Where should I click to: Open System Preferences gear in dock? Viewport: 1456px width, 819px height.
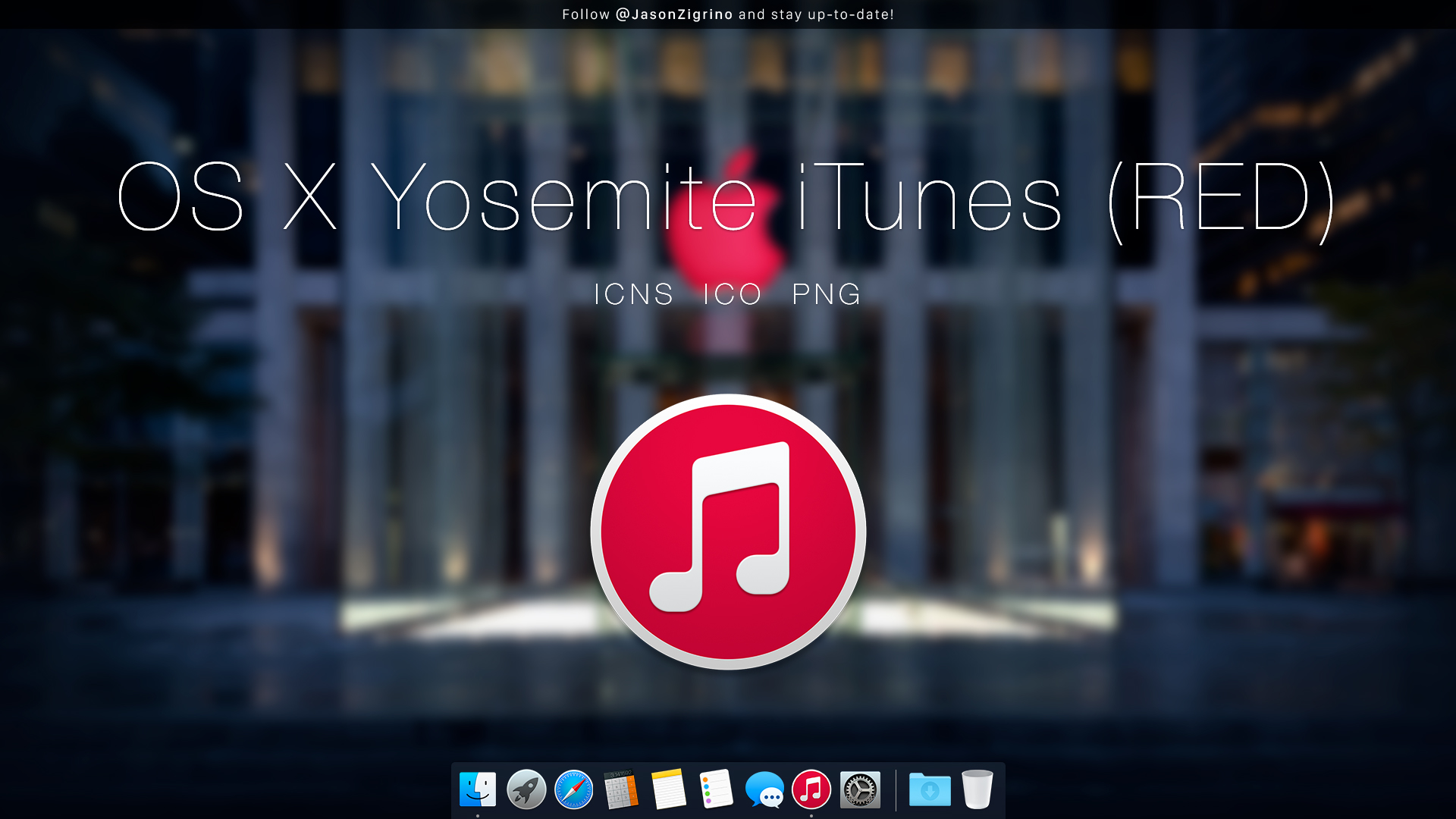point(860,790)
